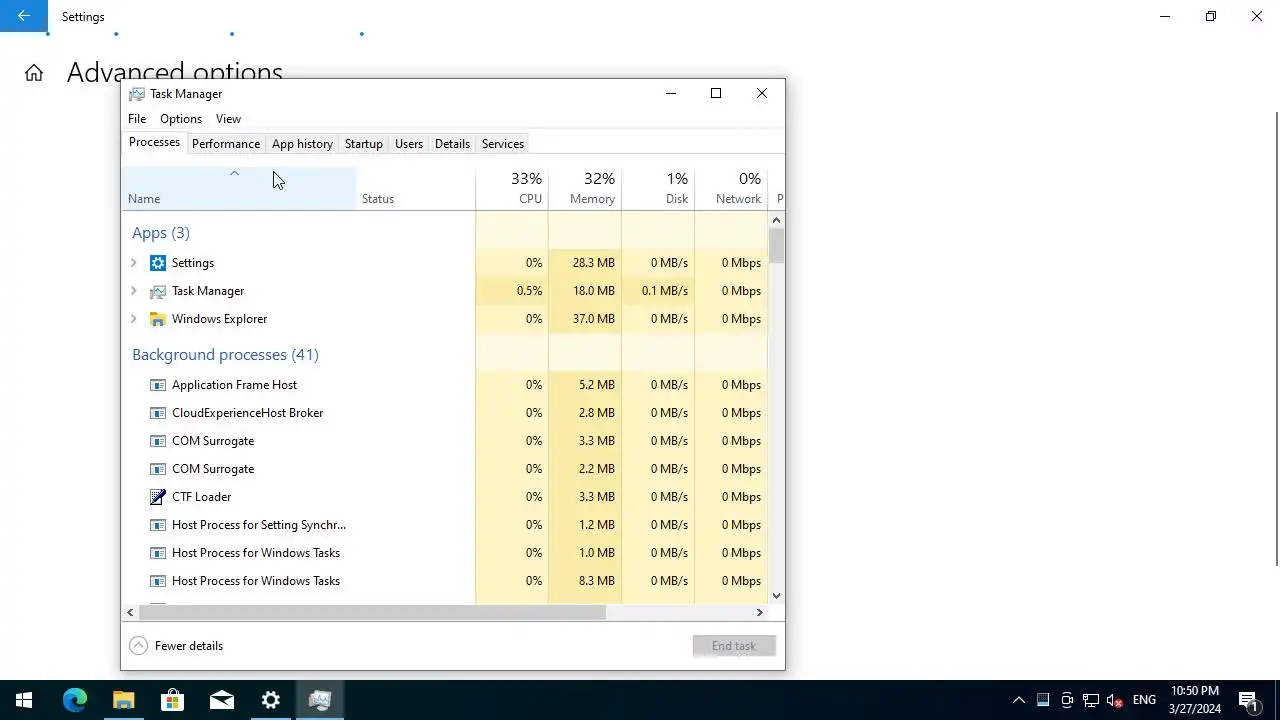Show hidden system tray icons
Image resolution: width=1280 pixels, height=720 pixels.
(1018, 700)
